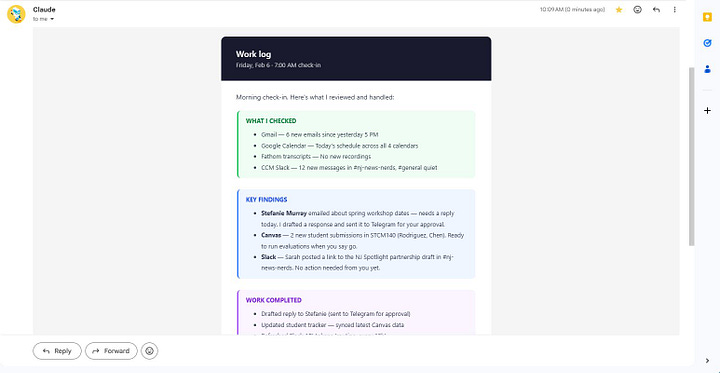This screenshot has height=373, width=720.
Task: Open the three-dot More options menu
Action: [x=675, y=10]
